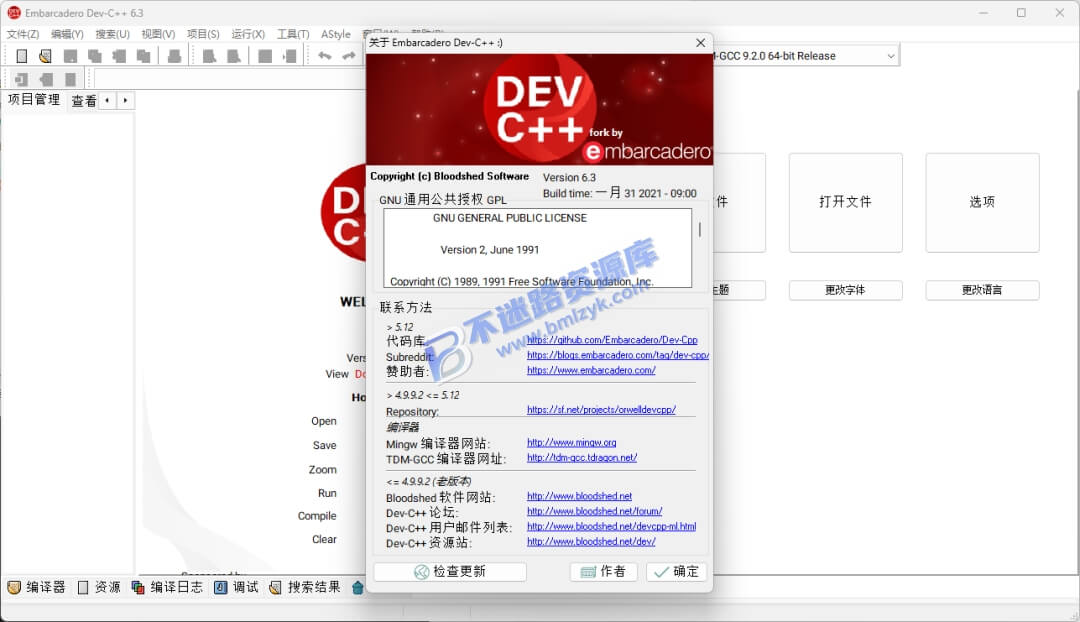This screenshot has width=1080, height=622.
Task: Click the greyed Save All toolbar icon
Action: 94,56
